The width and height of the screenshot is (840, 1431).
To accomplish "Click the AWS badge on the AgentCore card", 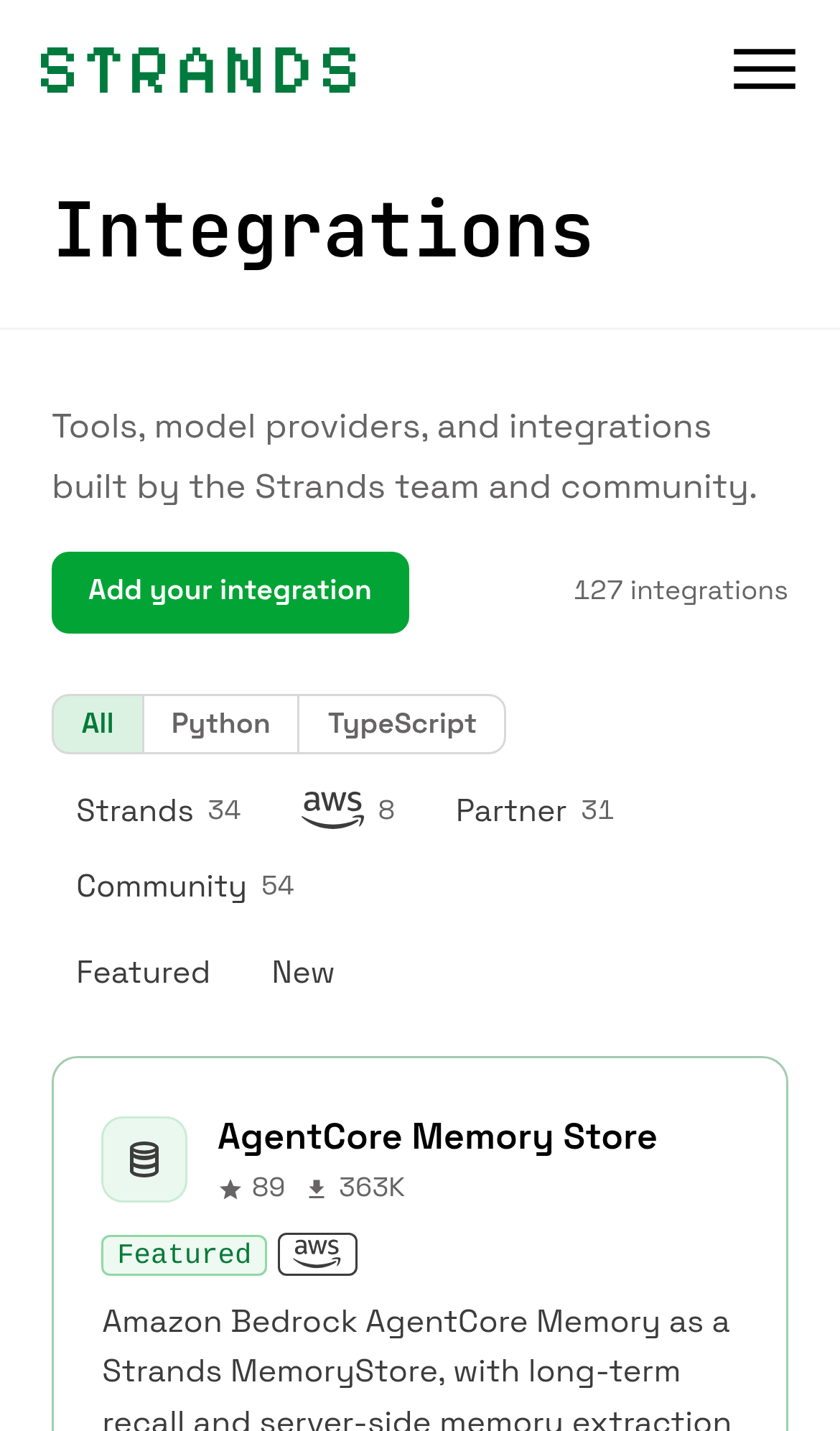I will pos(317,1254).
